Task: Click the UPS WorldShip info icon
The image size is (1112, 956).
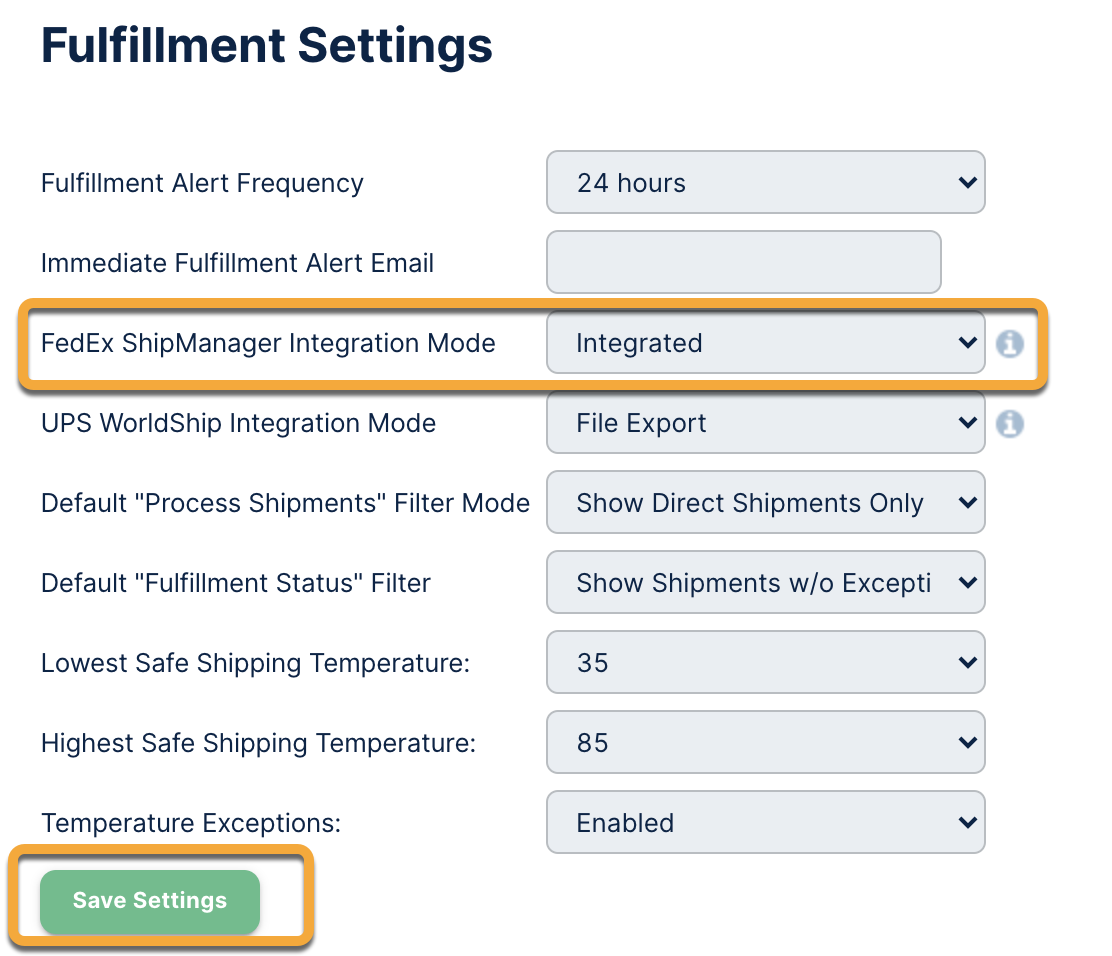Action: (x=1010, y=424)
